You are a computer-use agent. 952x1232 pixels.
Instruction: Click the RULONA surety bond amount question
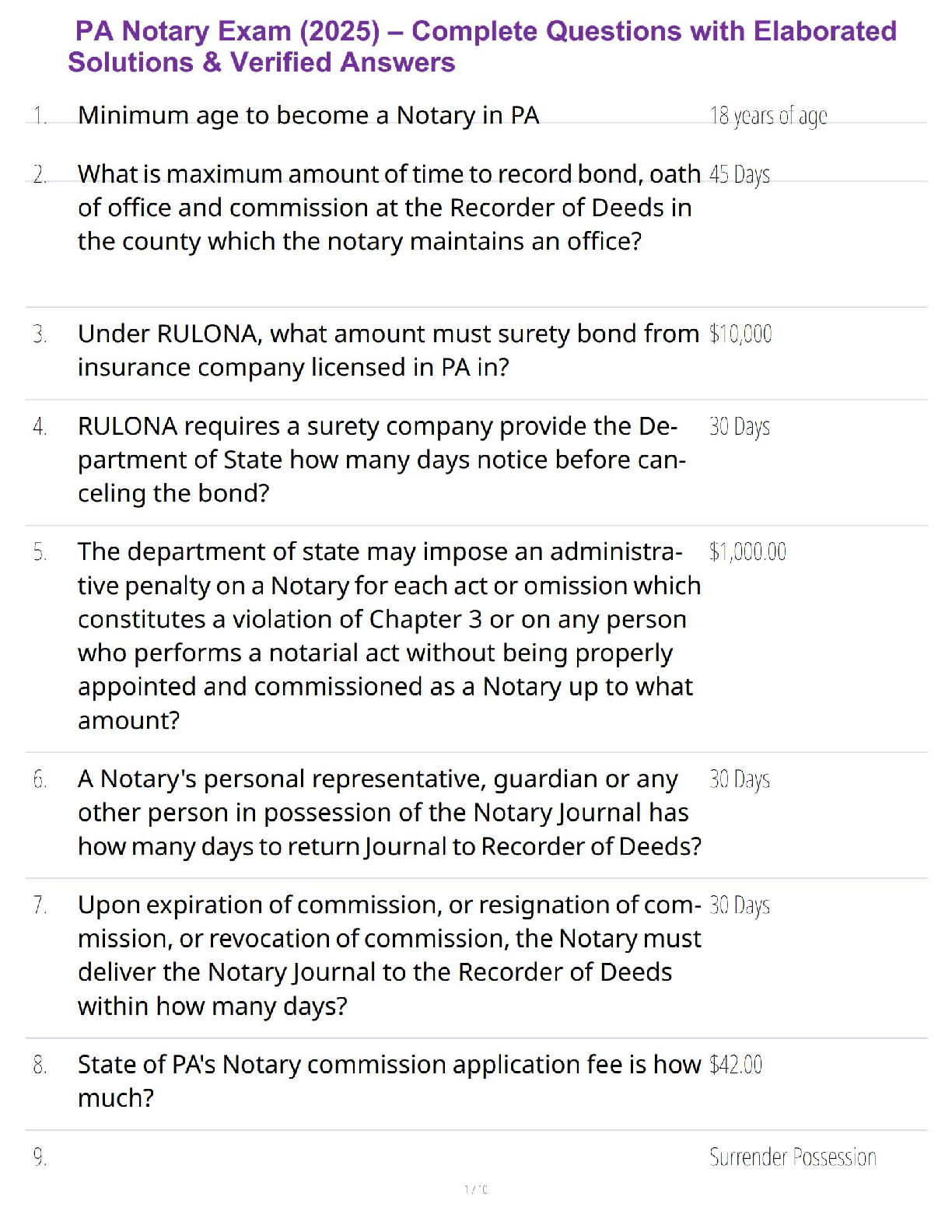coord(387,350)
